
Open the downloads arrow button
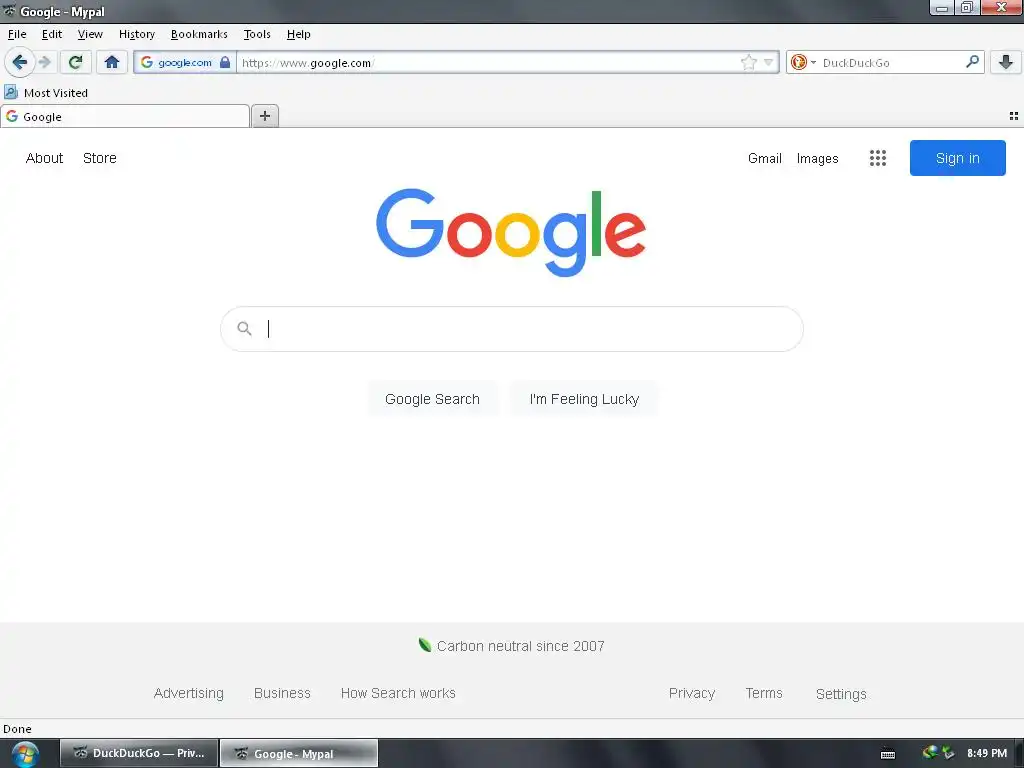point(1006,63)
